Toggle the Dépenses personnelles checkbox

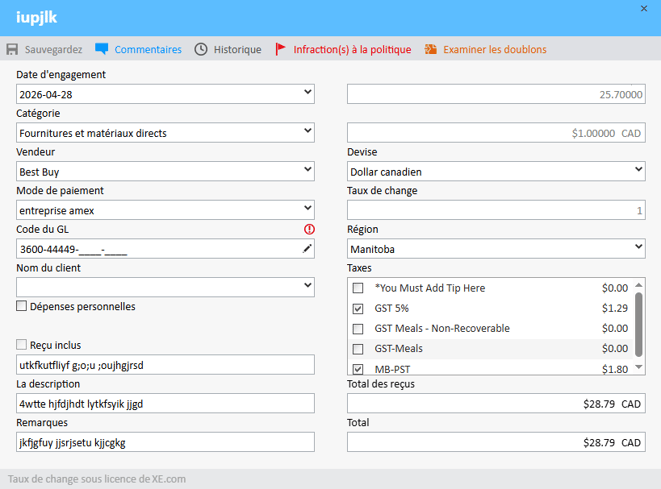22,306
